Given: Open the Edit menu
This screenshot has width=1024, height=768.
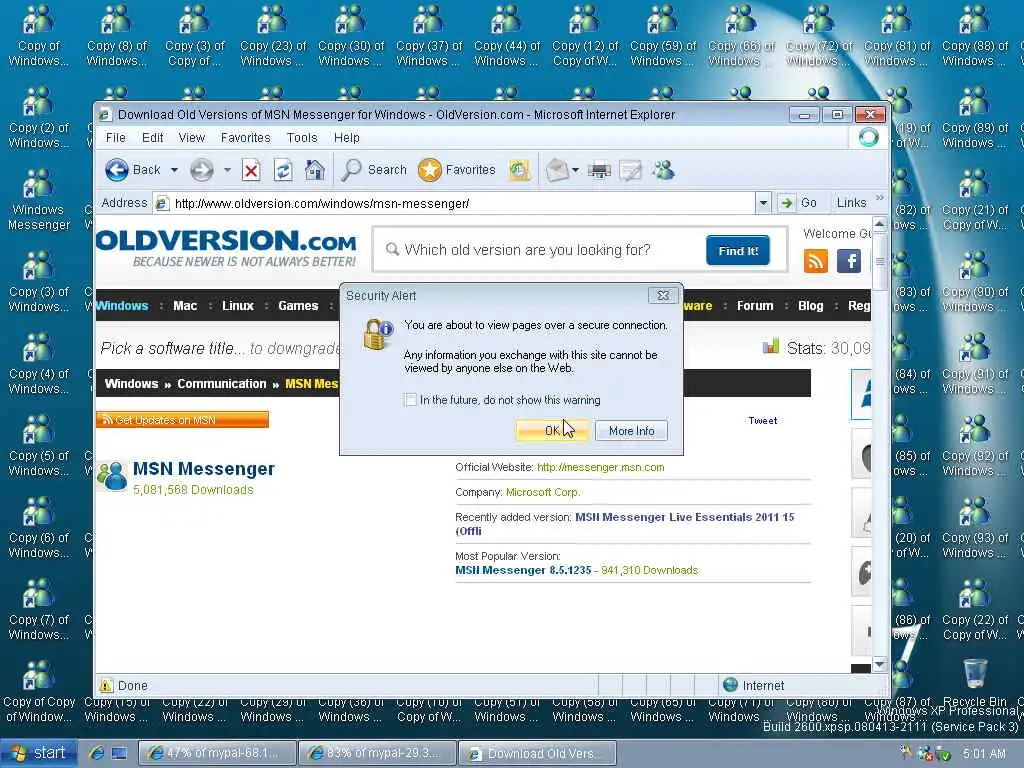Looking at the screenshot, I should tap(153, 138).
